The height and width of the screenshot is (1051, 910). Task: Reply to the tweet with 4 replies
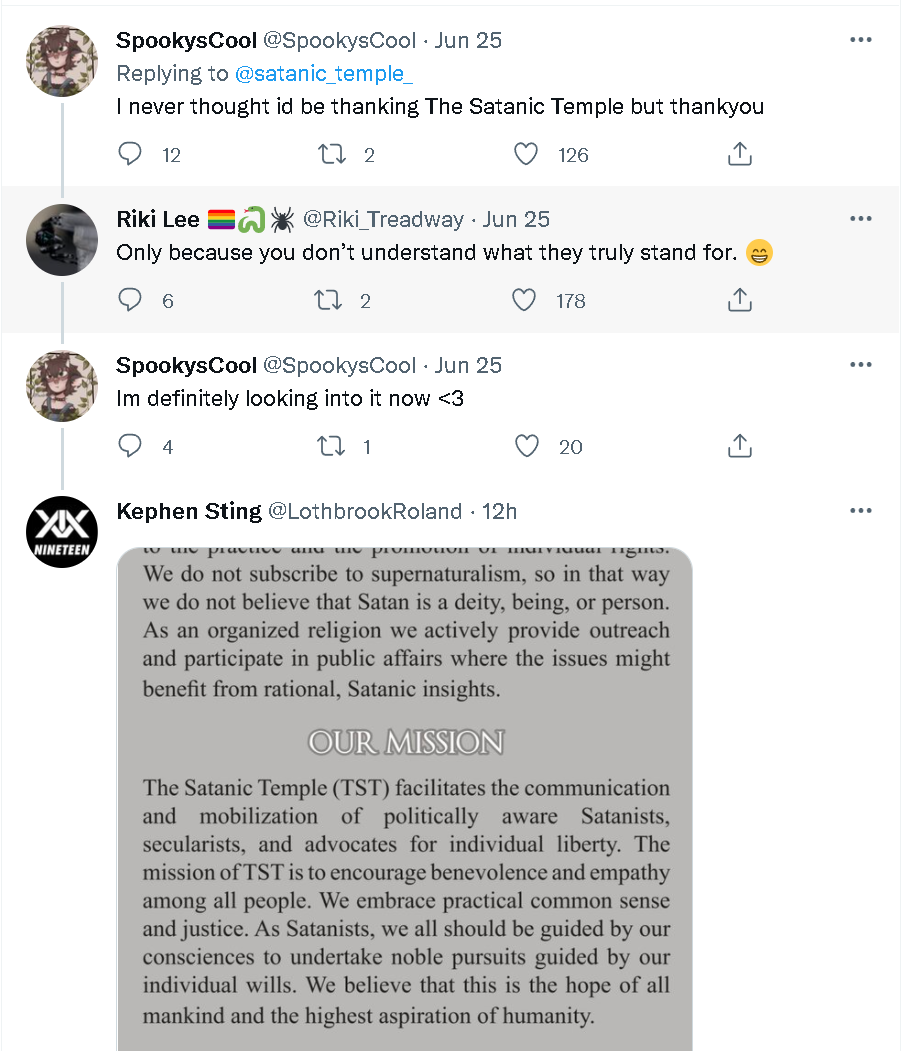pos(130,446)
